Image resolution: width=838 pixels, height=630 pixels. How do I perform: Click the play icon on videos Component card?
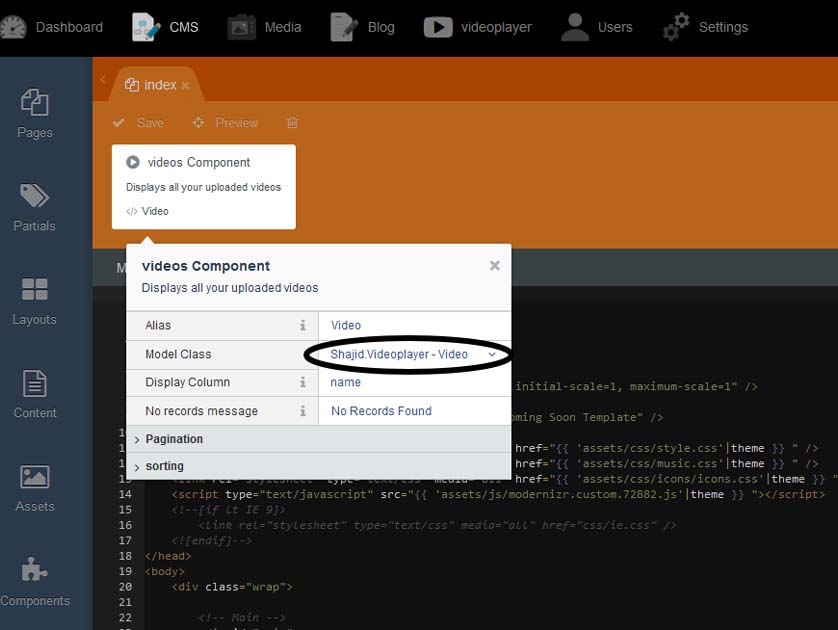tap(133, 162)
